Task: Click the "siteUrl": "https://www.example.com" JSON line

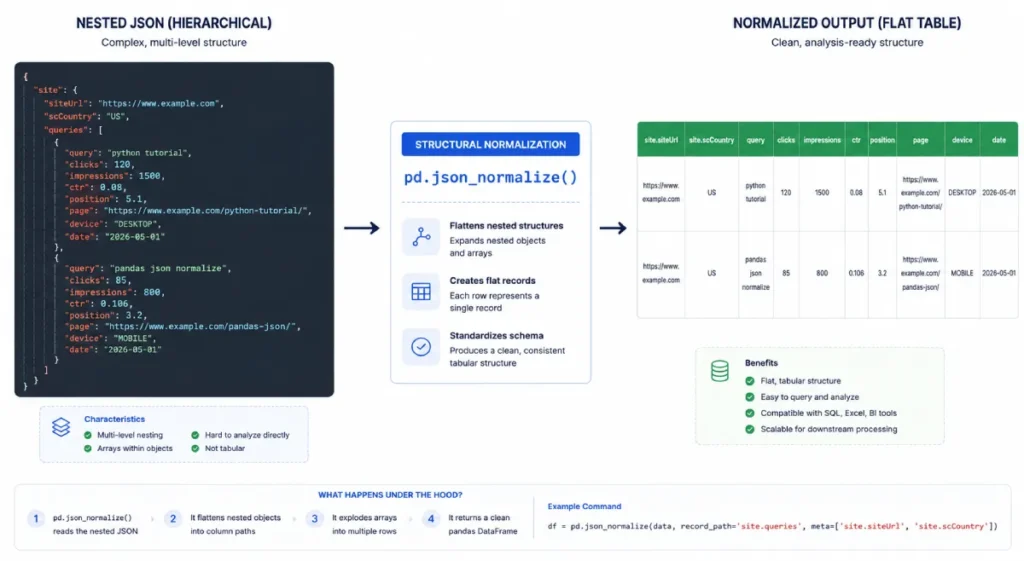Action: tap(134, 103)
